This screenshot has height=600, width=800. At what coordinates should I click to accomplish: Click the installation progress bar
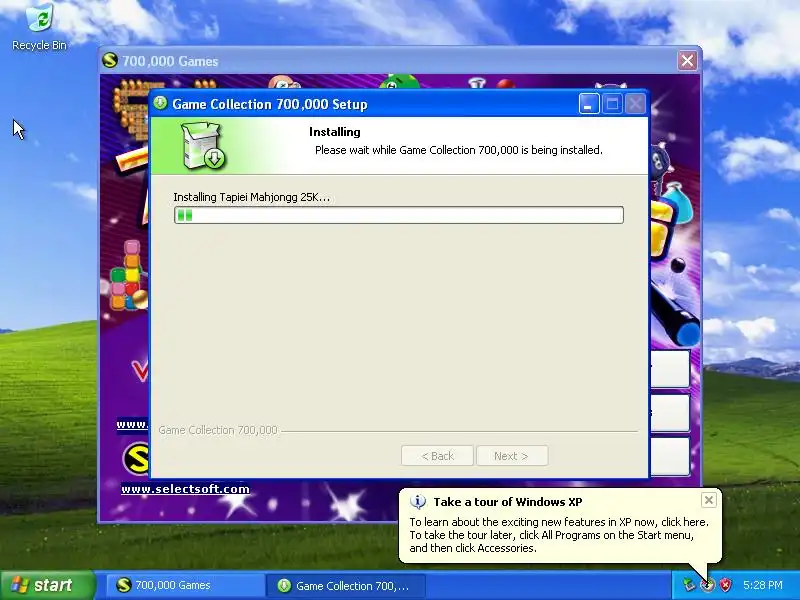tap(398, 215)
